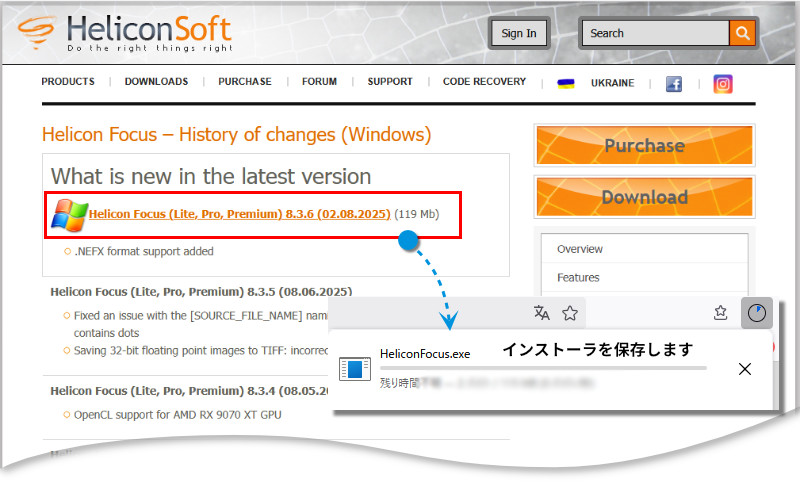Click the Helicon Focus 8.3.4 version heading
This screenshot has height=483, width=800.
(189, 391)
